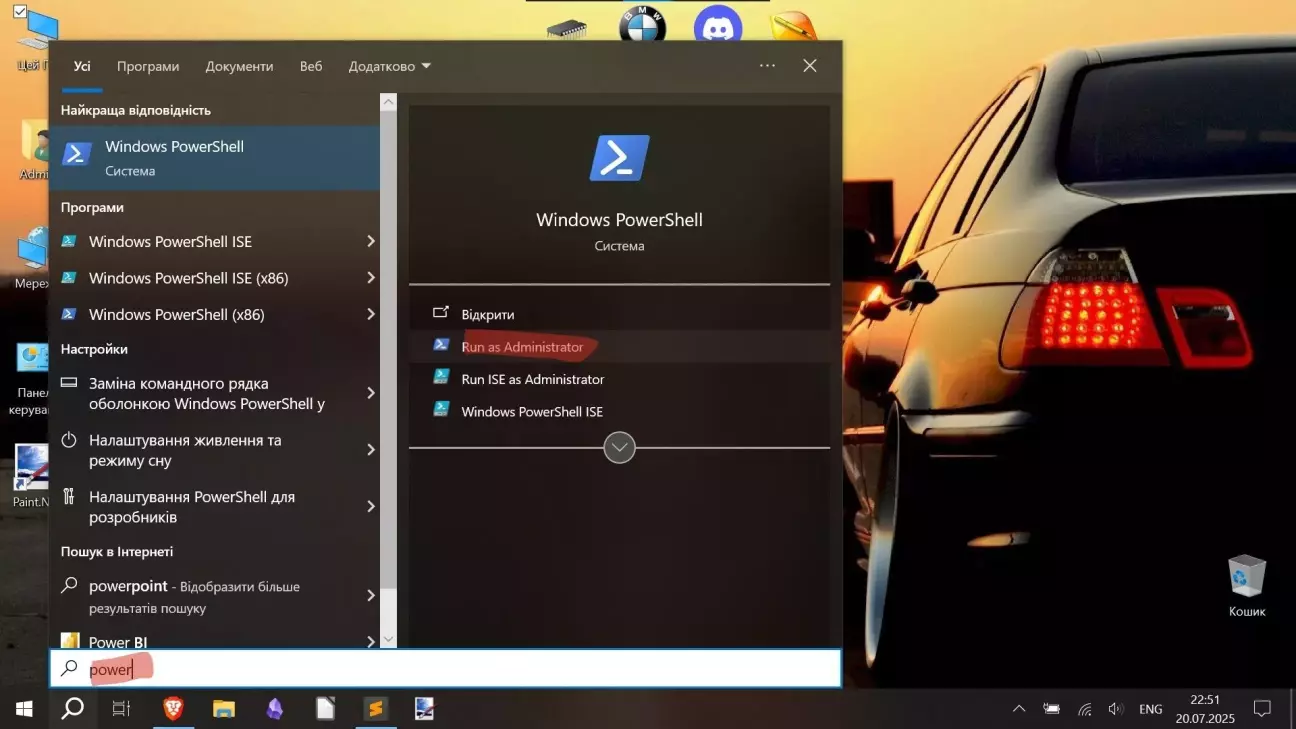The image size is (1296, 729).
Task: Expand arrow for 'Налаштування живлення' setting
Action: pos(370,450)
